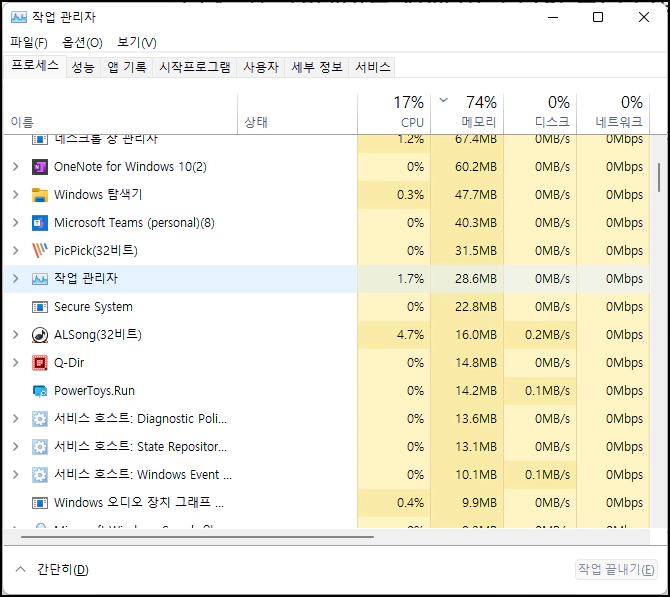This screenshot has height=597, width=670.
Task: Maximize the 작업 관리자 window
Action: pos(598,17)
